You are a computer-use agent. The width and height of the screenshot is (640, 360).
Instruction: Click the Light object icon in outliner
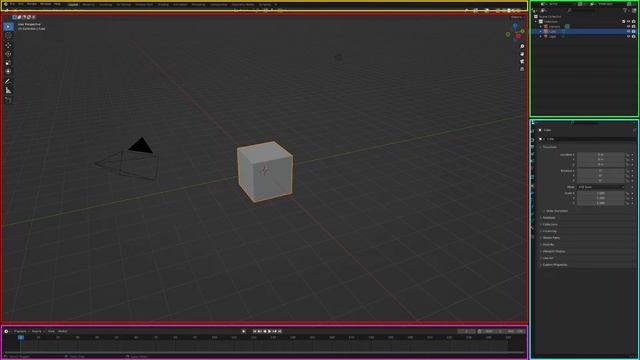tap(546, 36)
